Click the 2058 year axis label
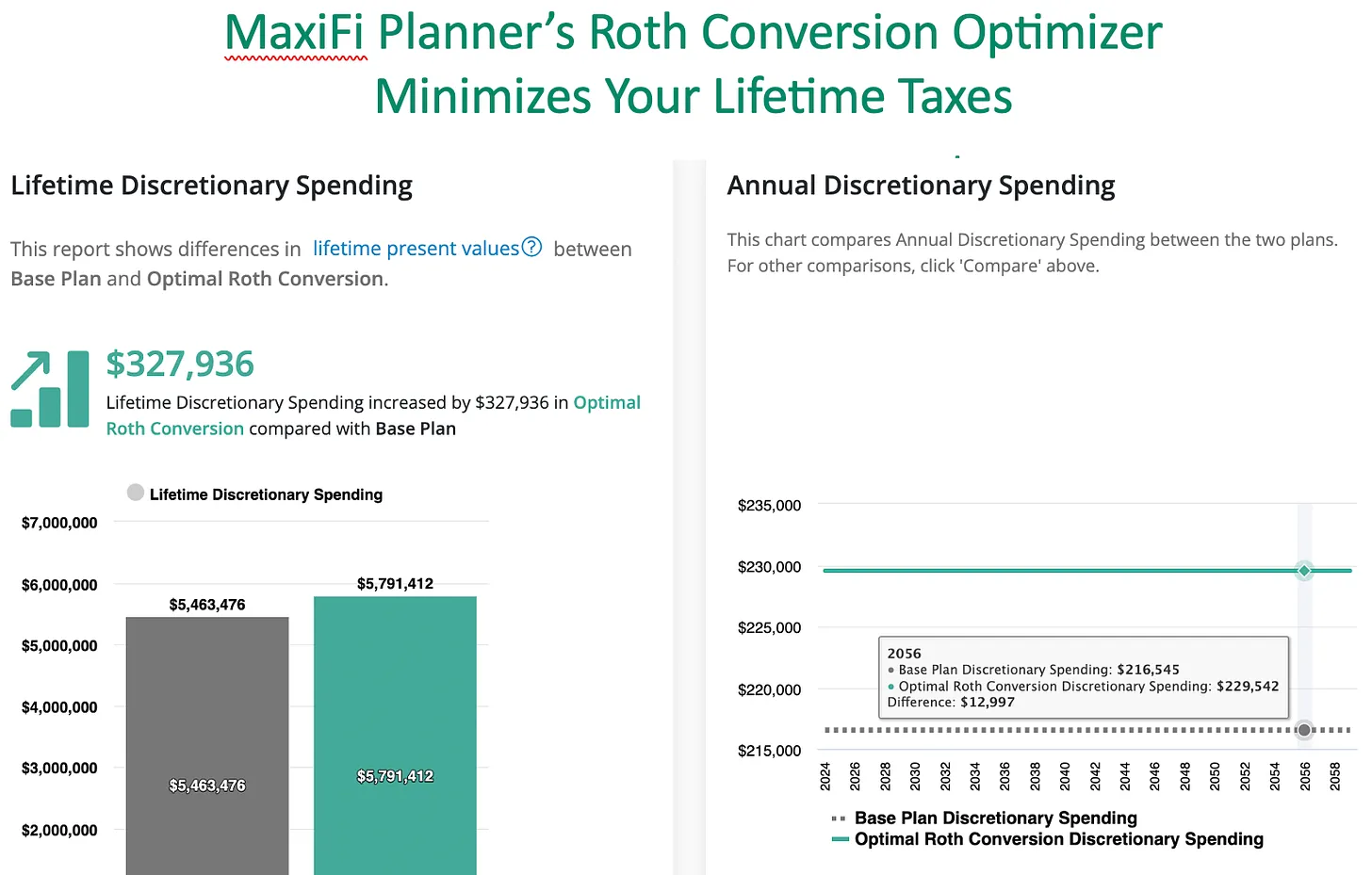This screenshot has height=875, width=1372. tap(1335, 776)
